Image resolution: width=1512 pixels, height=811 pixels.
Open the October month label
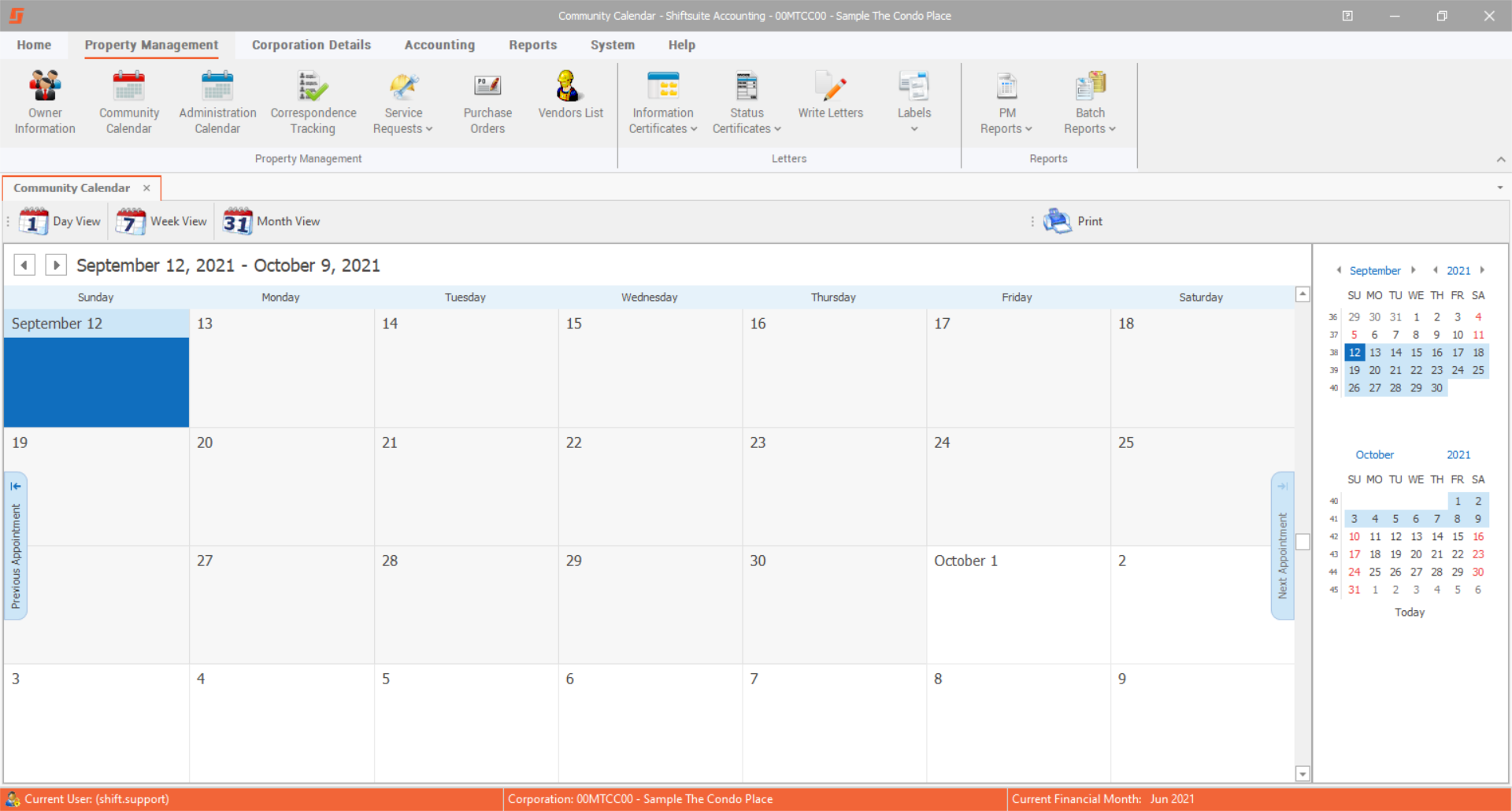tap(1374, 455)
